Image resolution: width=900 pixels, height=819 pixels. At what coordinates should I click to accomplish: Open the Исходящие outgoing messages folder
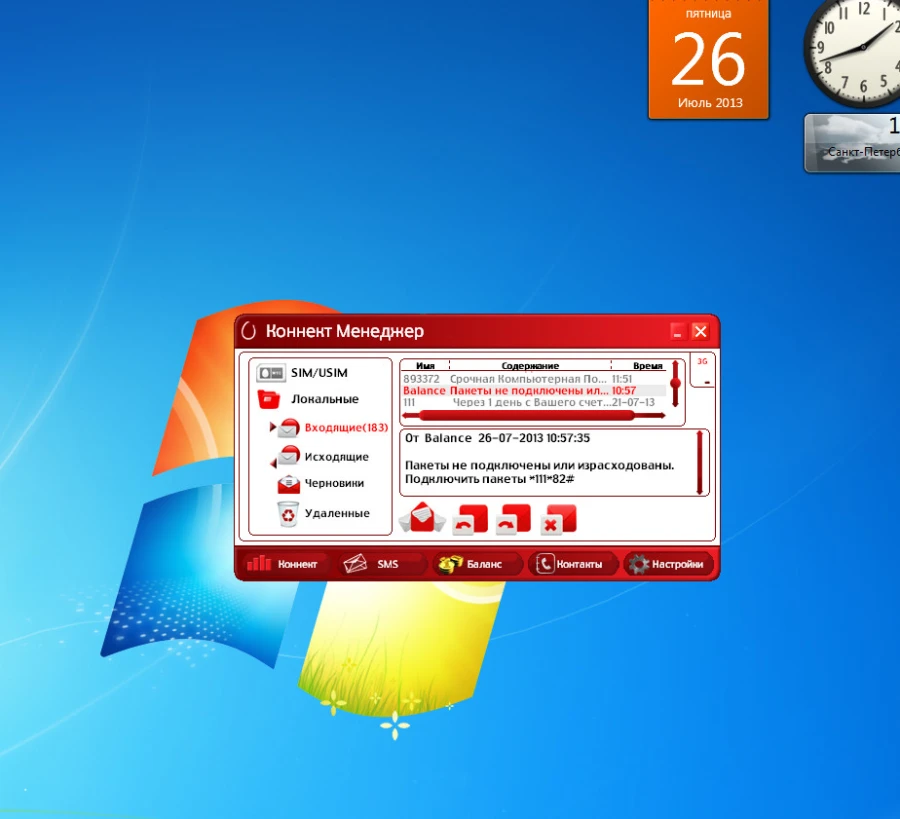(x=336, y=457)
